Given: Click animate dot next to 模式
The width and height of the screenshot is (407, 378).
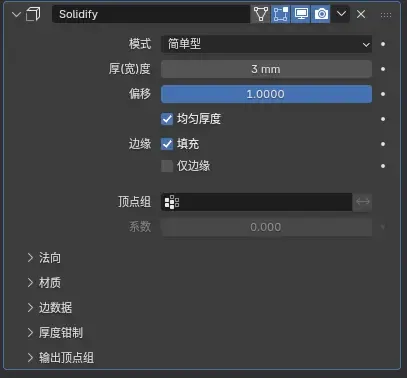Looking at the screenshot, I should 383,44.
